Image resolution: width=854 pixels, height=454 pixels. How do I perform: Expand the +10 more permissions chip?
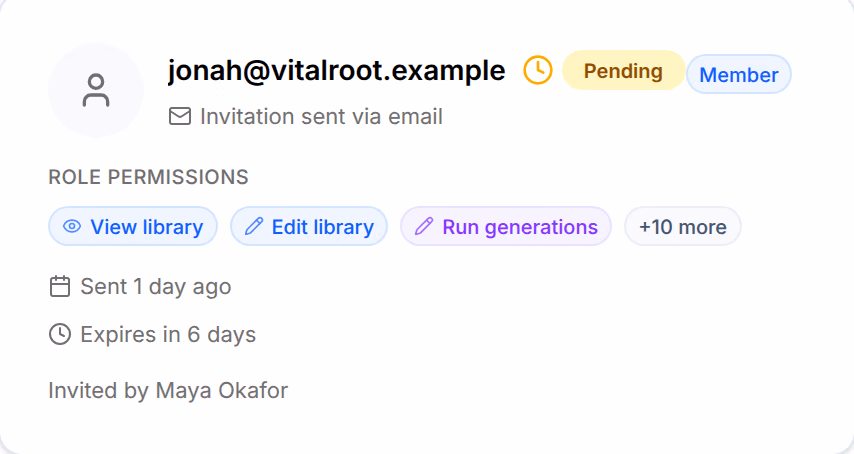tap(682, 226)
